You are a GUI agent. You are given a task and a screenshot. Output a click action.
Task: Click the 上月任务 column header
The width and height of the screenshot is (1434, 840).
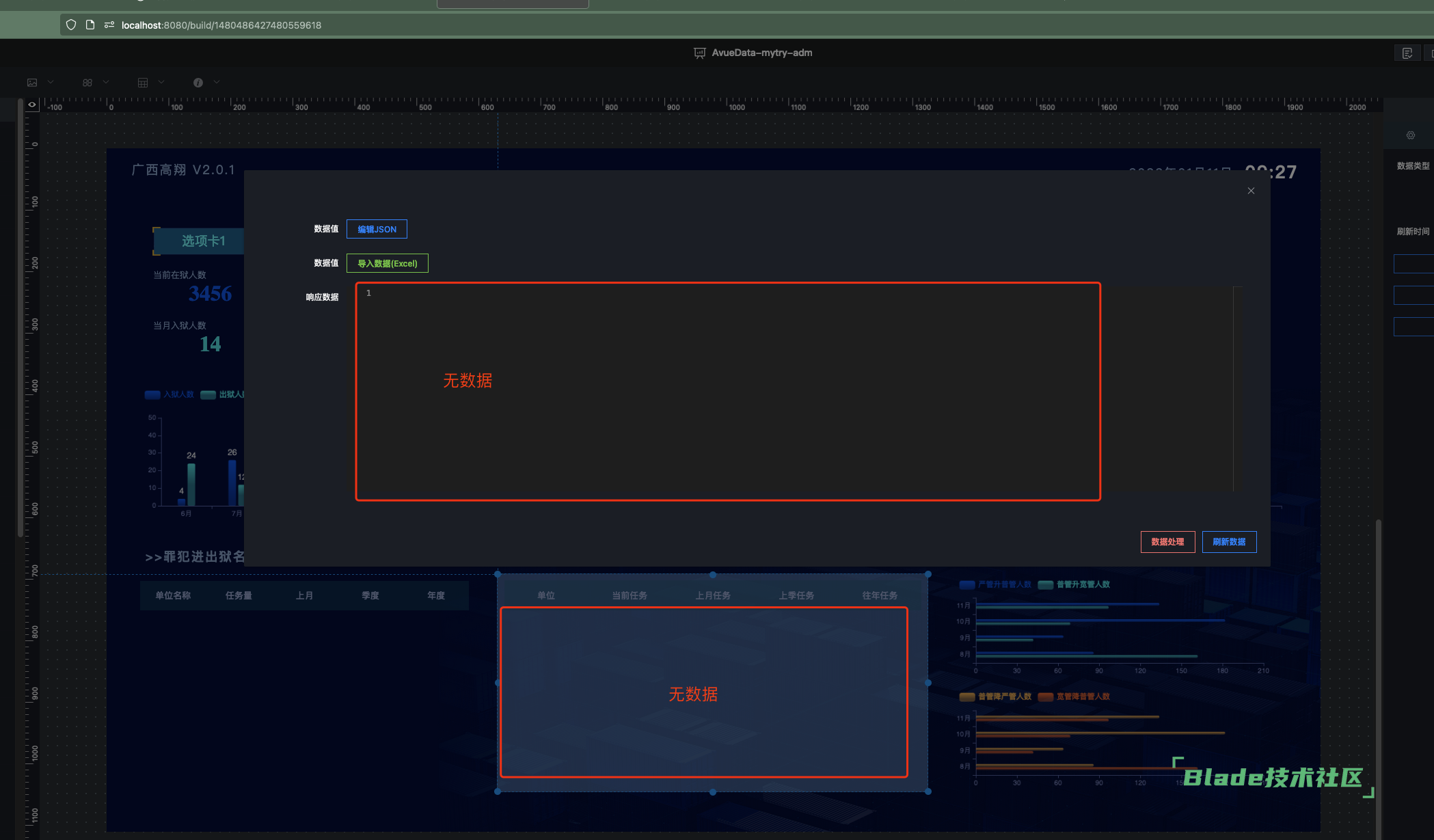(x=713, y=595)
